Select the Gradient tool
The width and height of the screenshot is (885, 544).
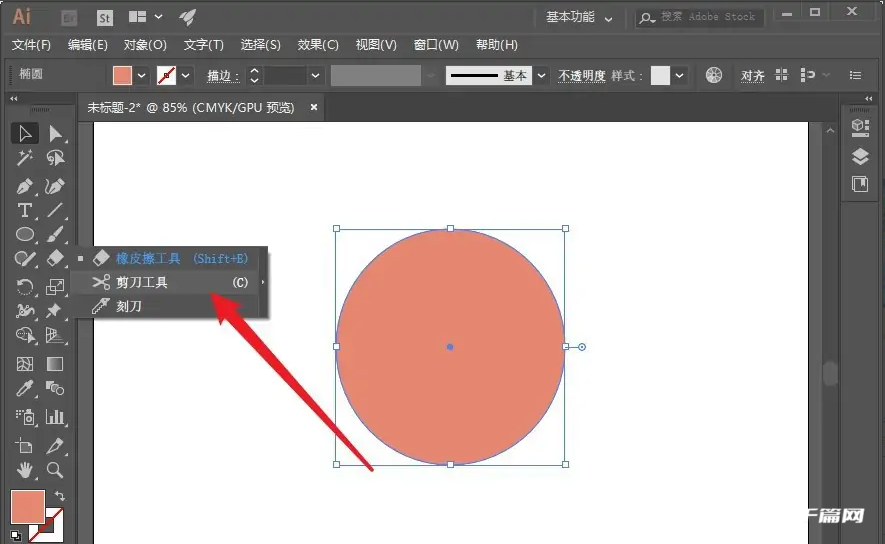(55, 364)
